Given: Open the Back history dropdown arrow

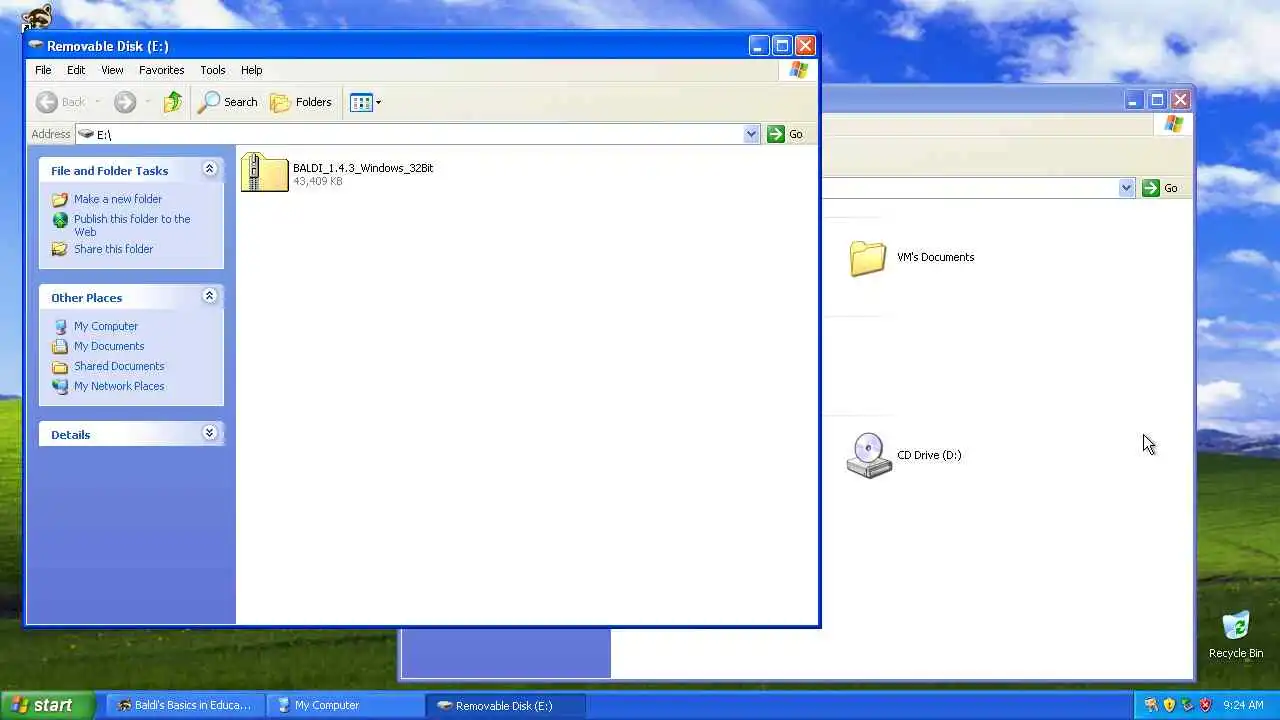Looking at the screenshot, I should 97,102.
